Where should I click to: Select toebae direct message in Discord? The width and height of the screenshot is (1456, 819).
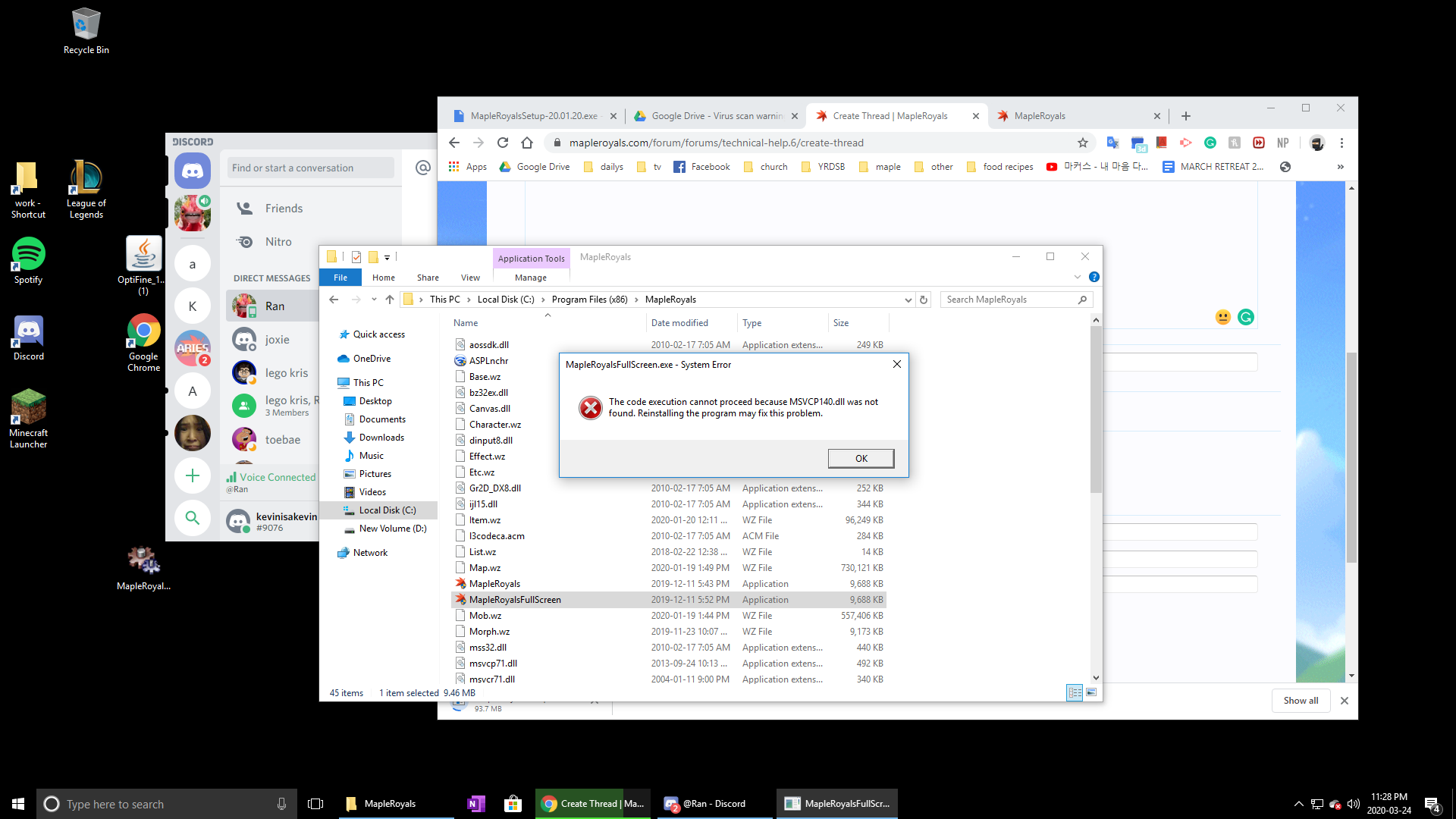coord(282,439)
